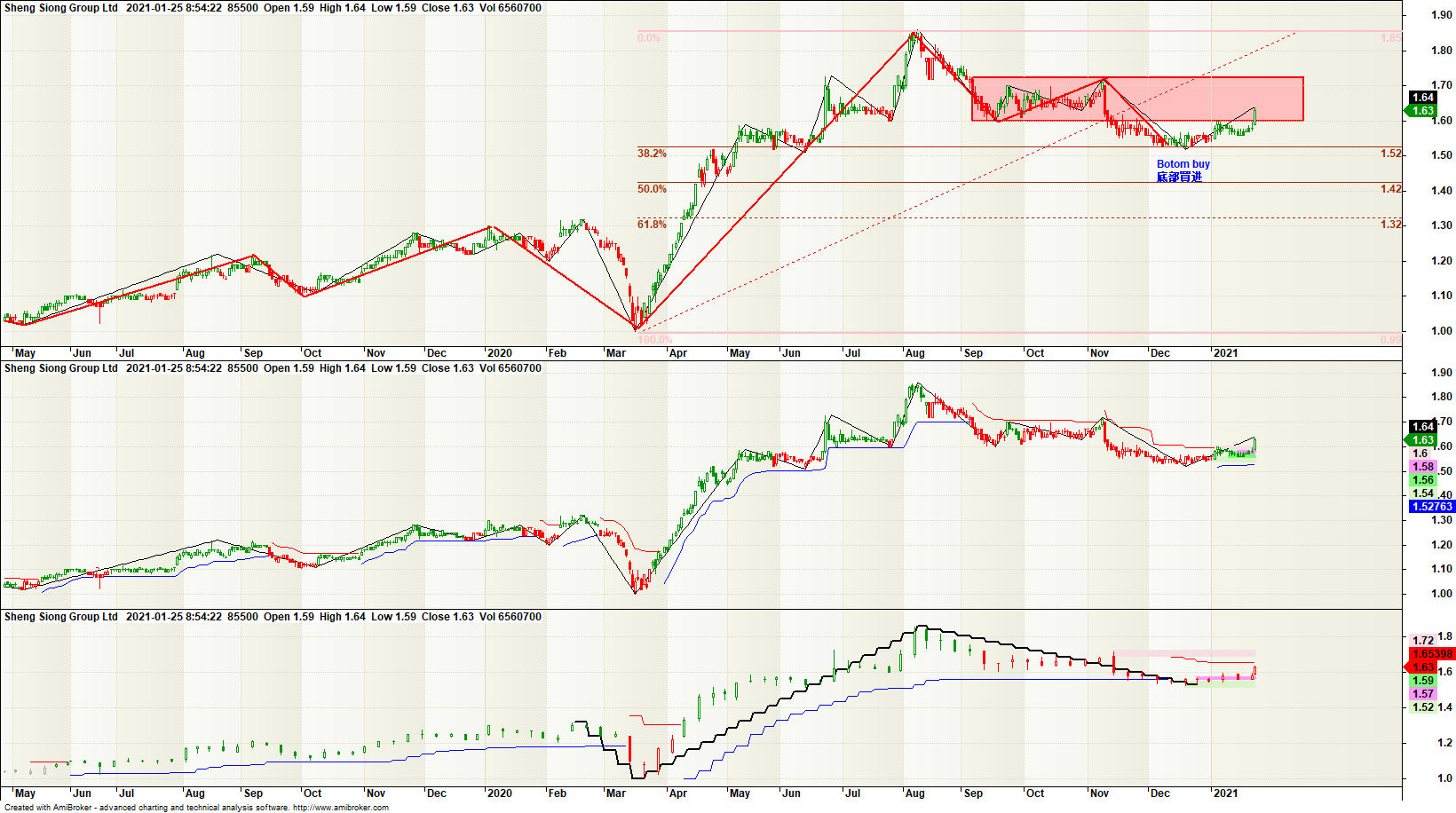Click the 1.52 Fibonacci price label
This screenshot has width=1456, height=813.
(x=1391, y=154)
